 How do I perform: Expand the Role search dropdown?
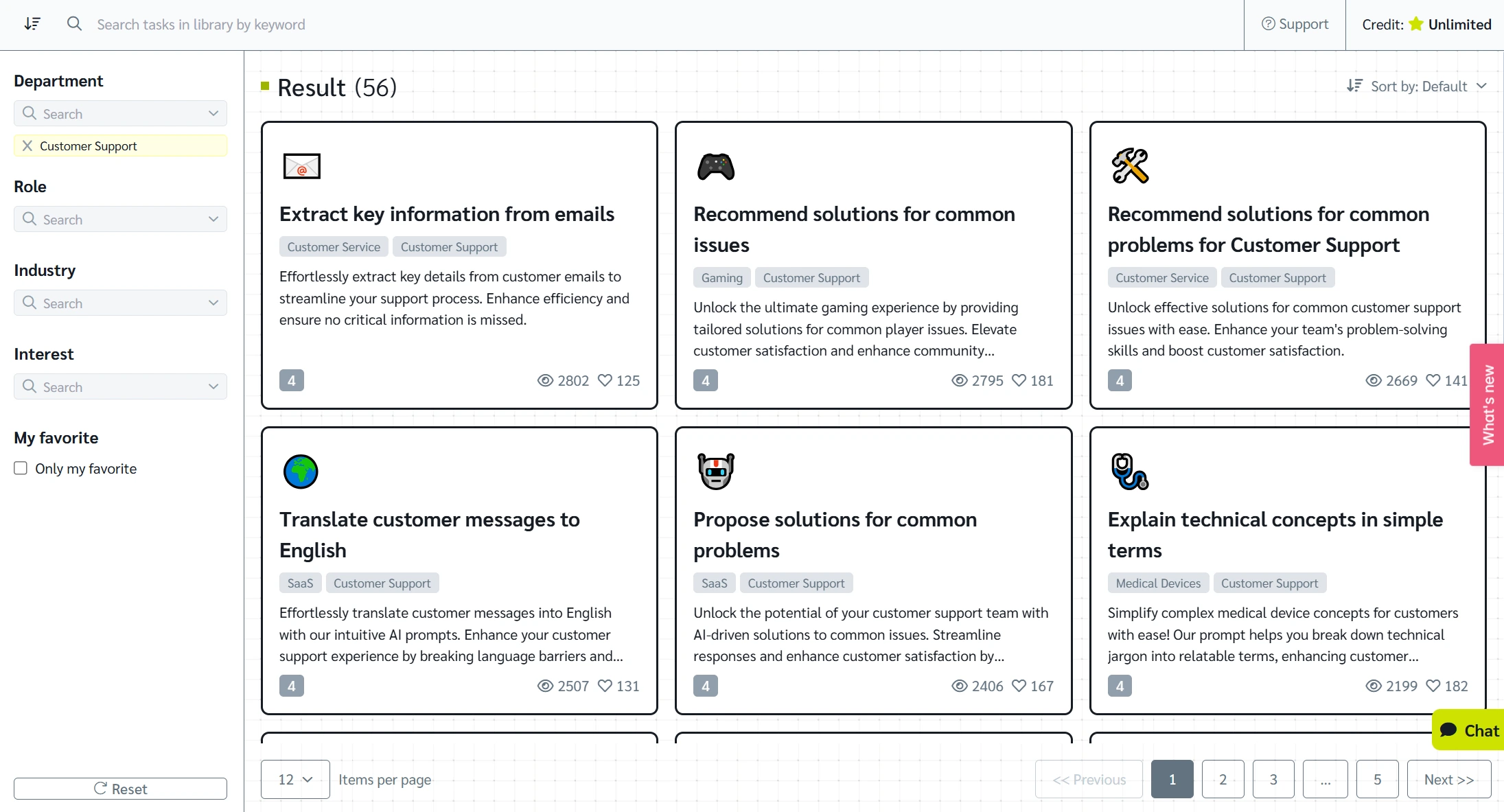click(214, 218)
